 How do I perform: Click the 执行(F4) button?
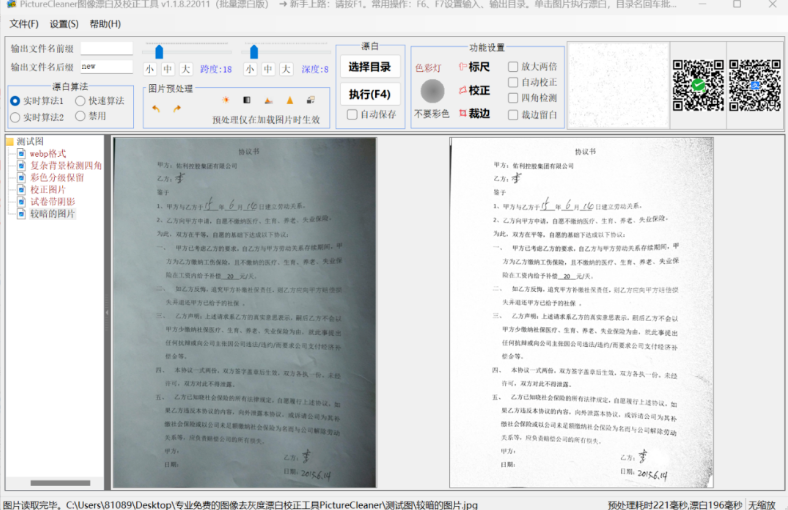coord(370,94)
